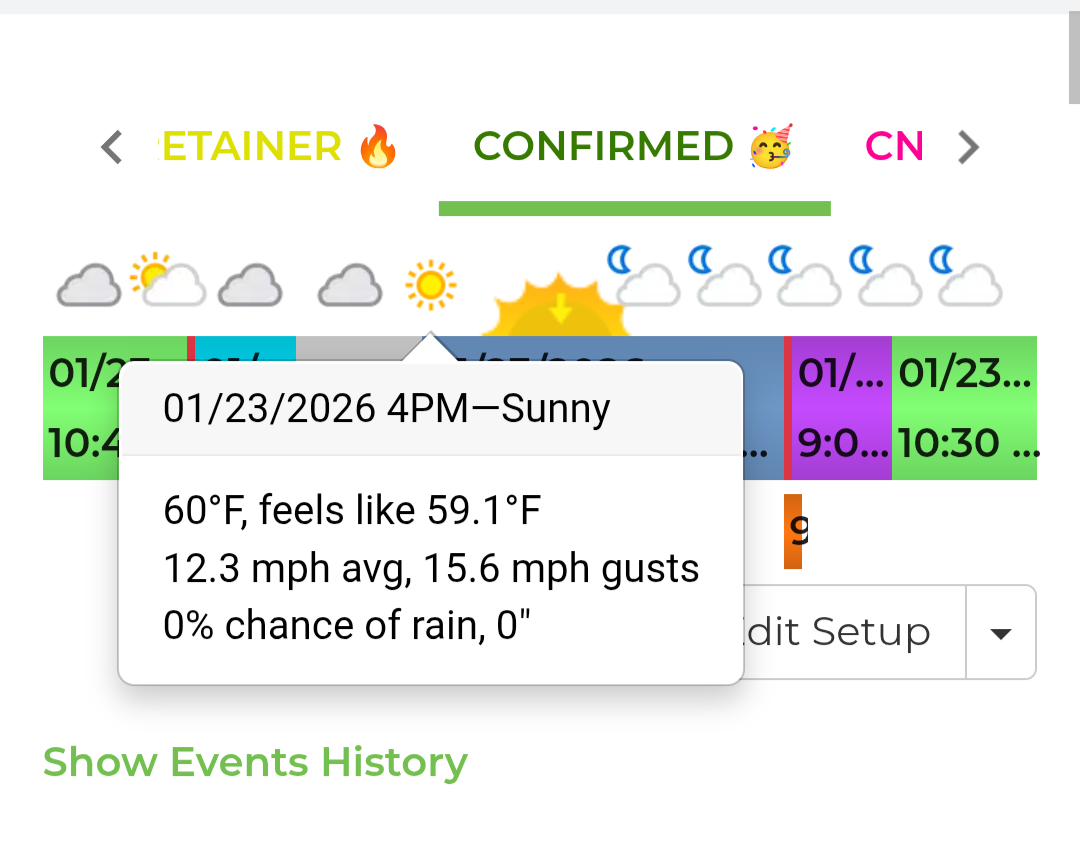Image resolution: width=1080 pixels, height=861 pixels.
Task: Open the pink CN tab
Action: (893, 148)
